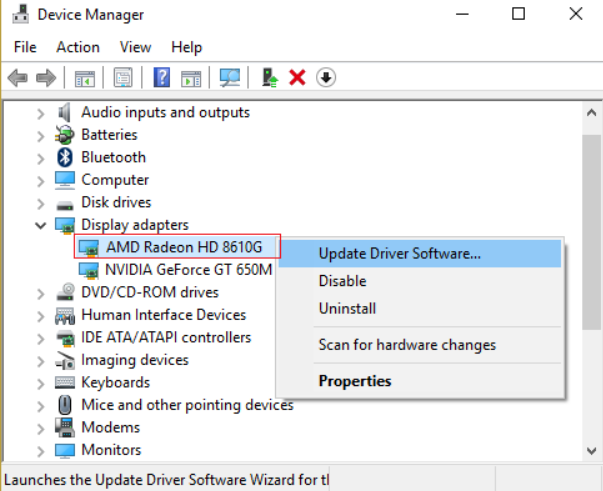Click the Computer monitor icon
603x491 pixels.
65,180
